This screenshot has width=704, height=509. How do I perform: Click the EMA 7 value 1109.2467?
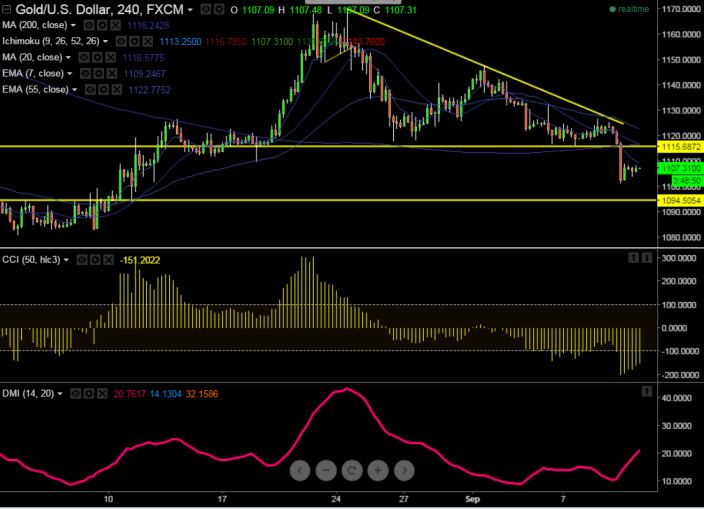coord(145,74)
